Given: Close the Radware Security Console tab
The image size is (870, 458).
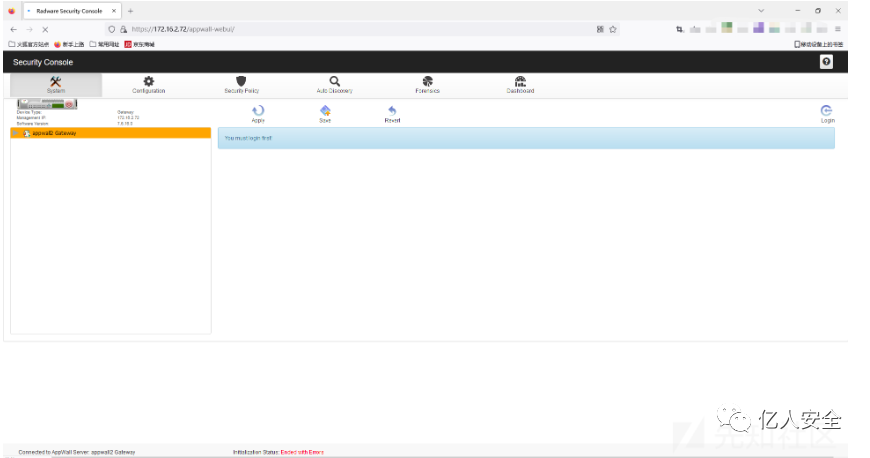Looking at the screenshot, I should (x=114, y=11).
